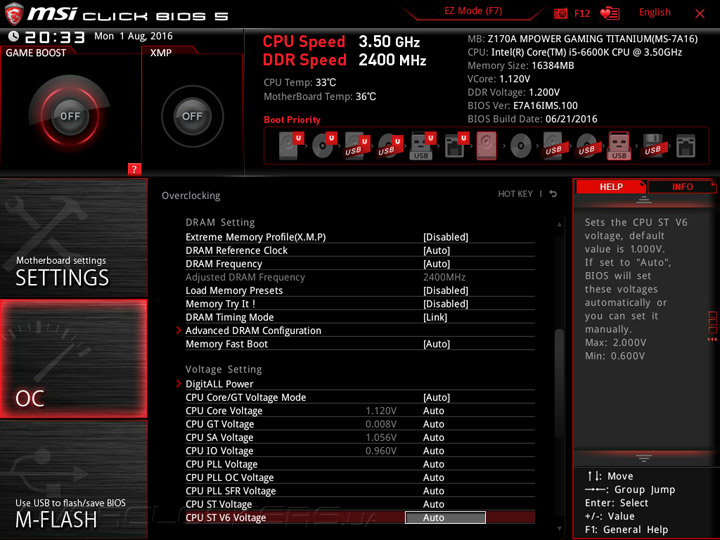This screenshot has width=720, height=540.
Task: Click the F12 screenshot camera icon
Action: 560,14
